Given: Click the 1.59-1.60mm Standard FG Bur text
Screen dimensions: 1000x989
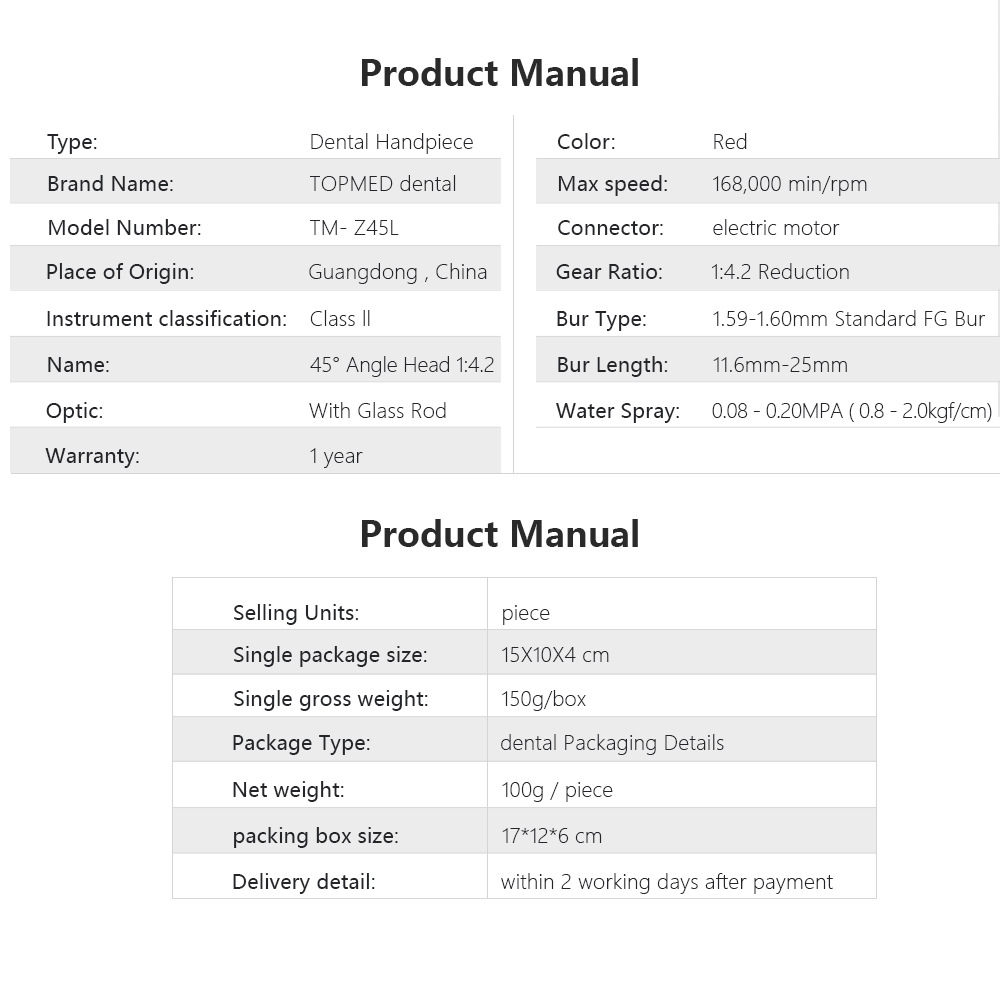Looking at the screenshot, I should (x=848, y=319).
